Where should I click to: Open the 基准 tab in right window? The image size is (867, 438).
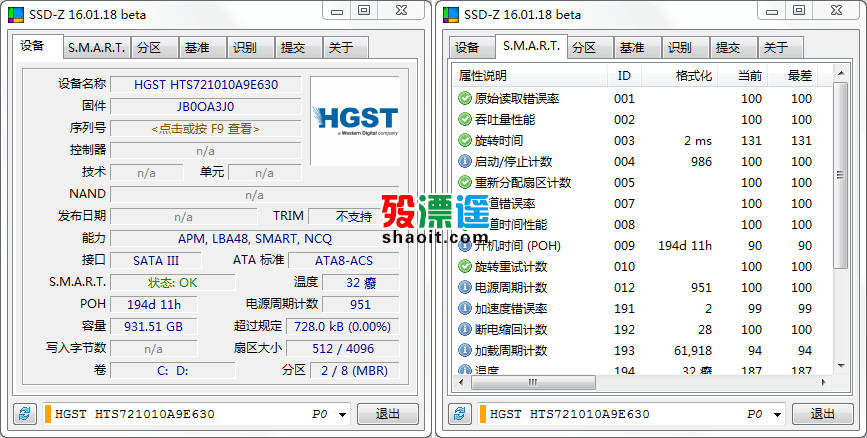(x=638, y=48)
